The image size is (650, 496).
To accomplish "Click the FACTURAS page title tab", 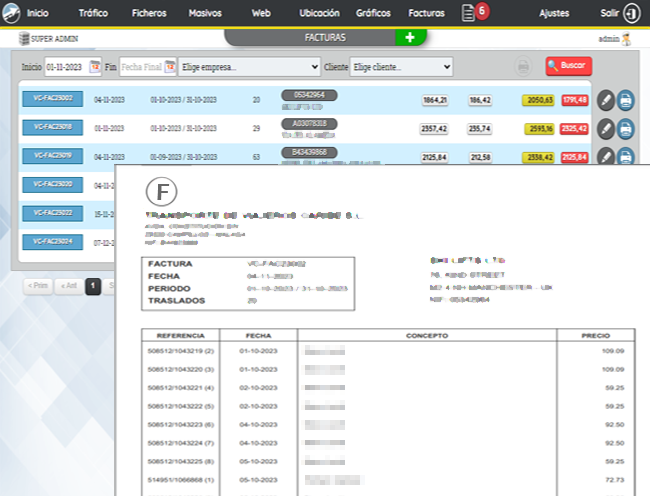I will [x=325, y=37].
